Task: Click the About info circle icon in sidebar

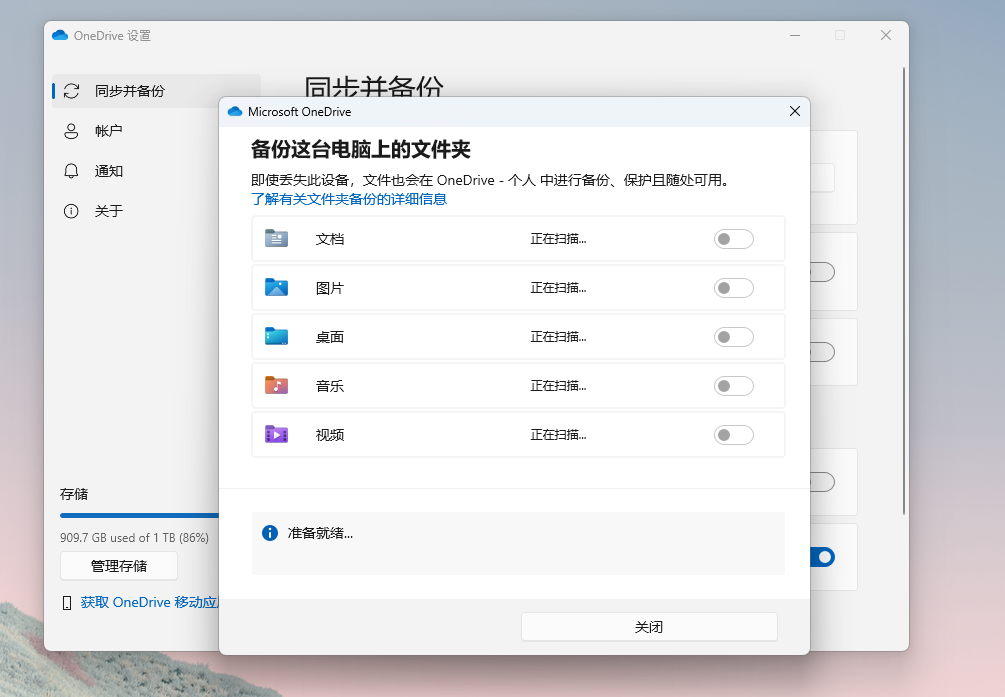Action: 71,211
